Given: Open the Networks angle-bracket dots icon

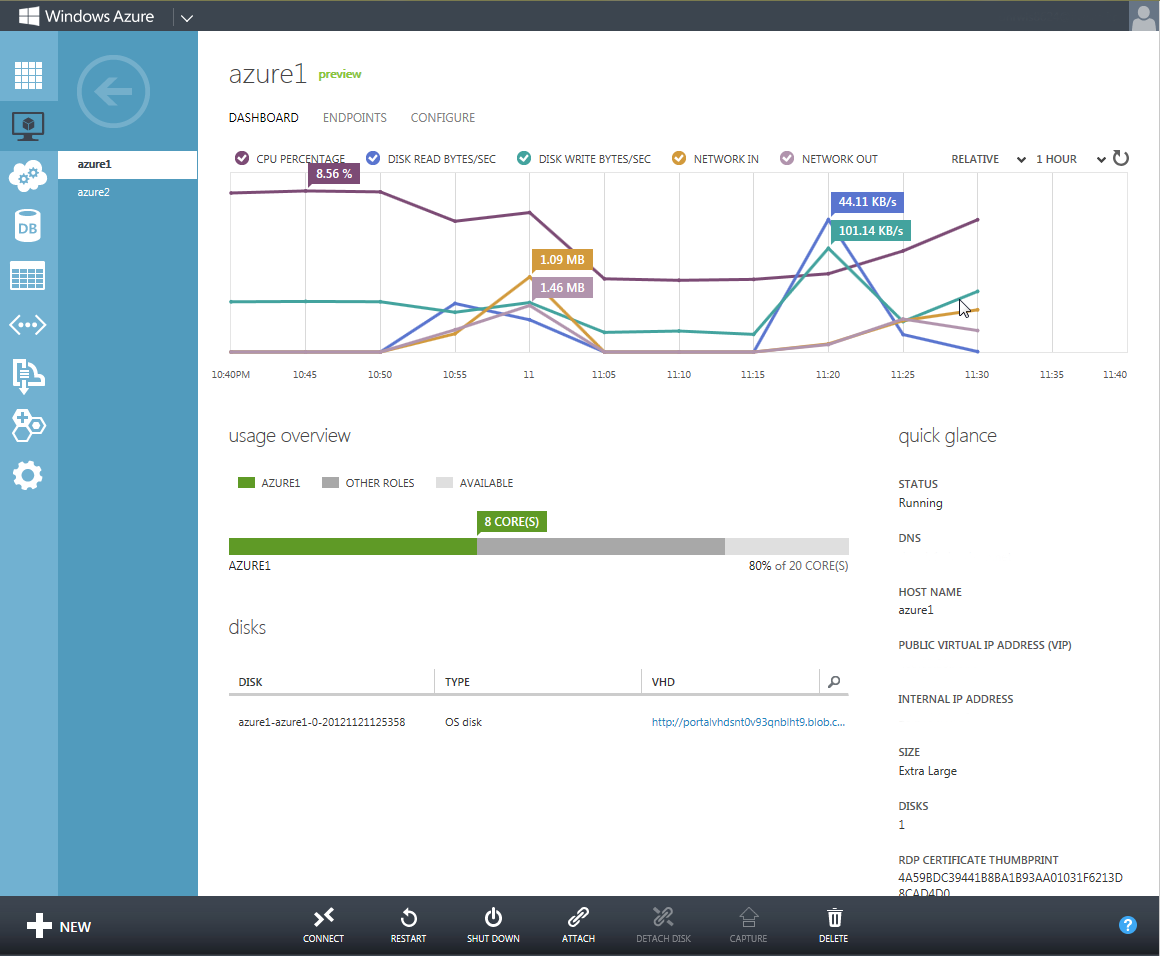Looking at the screenshot, I should [28, 325].
